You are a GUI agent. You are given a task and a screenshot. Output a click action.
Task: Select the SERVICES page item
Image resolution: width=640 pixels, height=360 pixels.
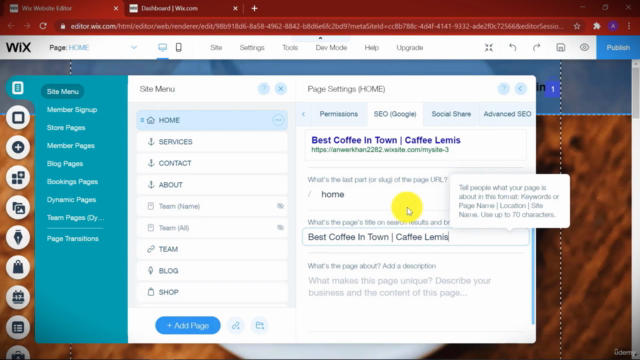point(212,142)
